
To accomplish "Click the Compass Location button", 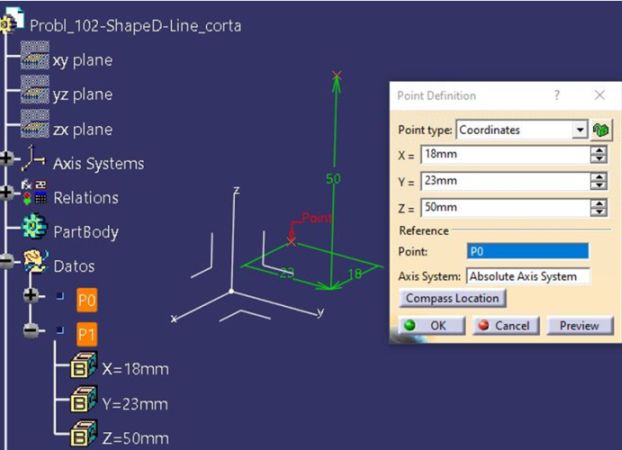I will [x=452, y=298].
